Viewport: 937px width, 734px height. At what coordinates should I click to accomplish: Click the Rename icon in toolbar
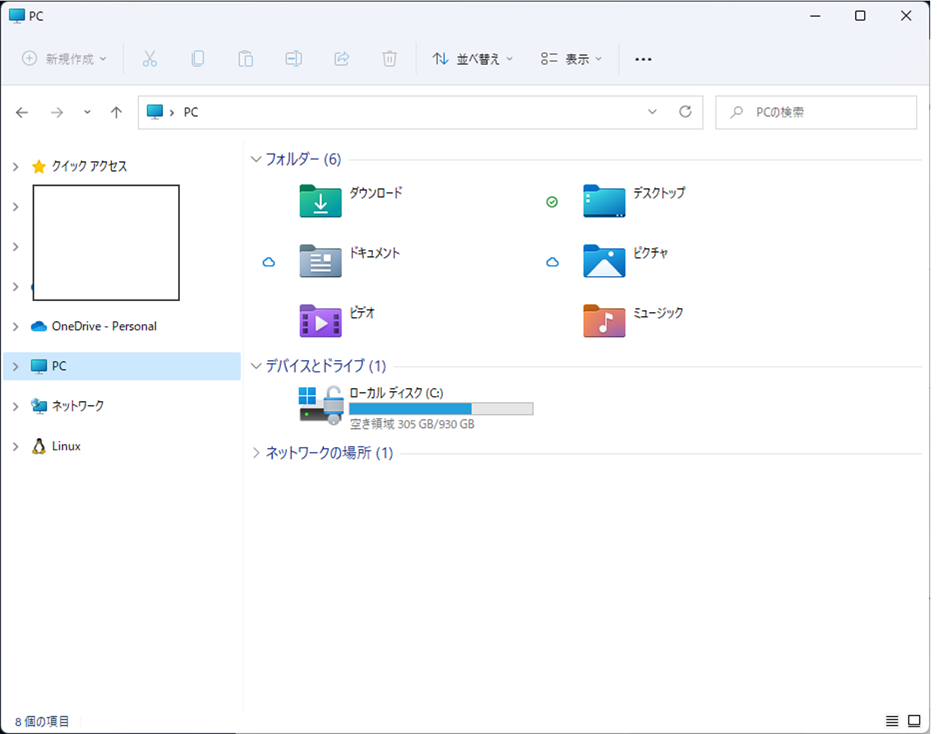click(294, 59)
